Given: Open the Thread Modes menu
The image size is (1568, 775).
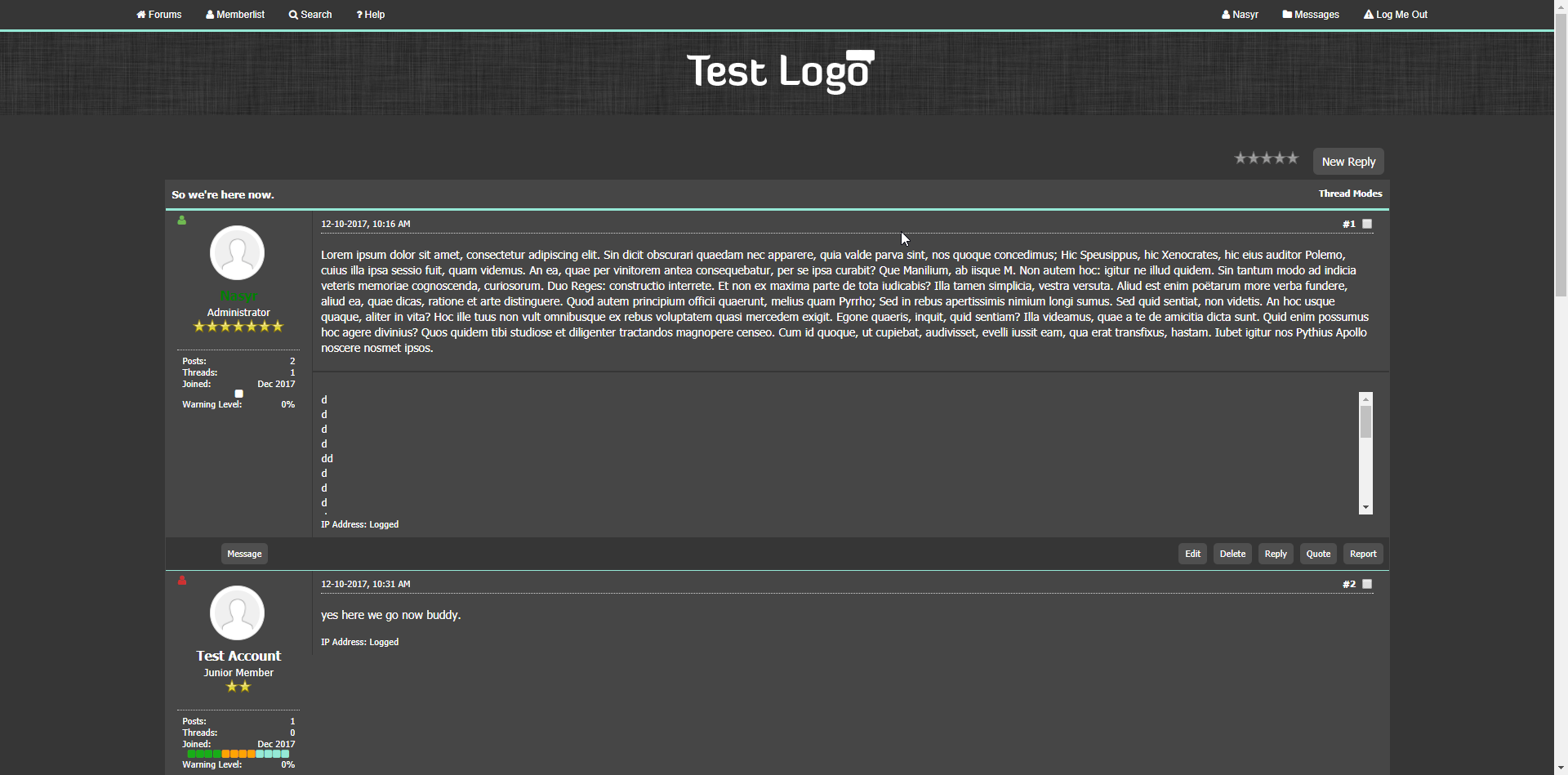Looking at the screenshot, I should click(1350, 194).
